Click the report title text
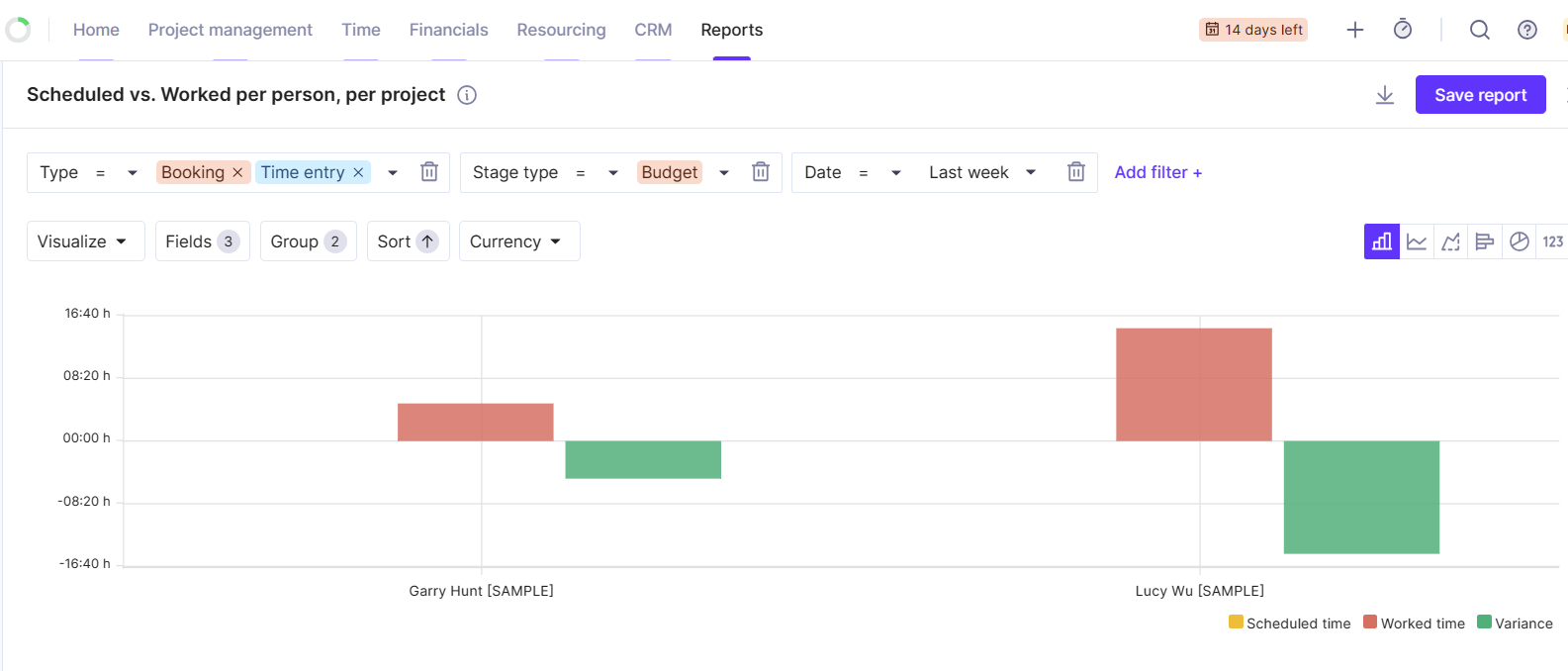1568x671 pixels. tap(236, 95)
